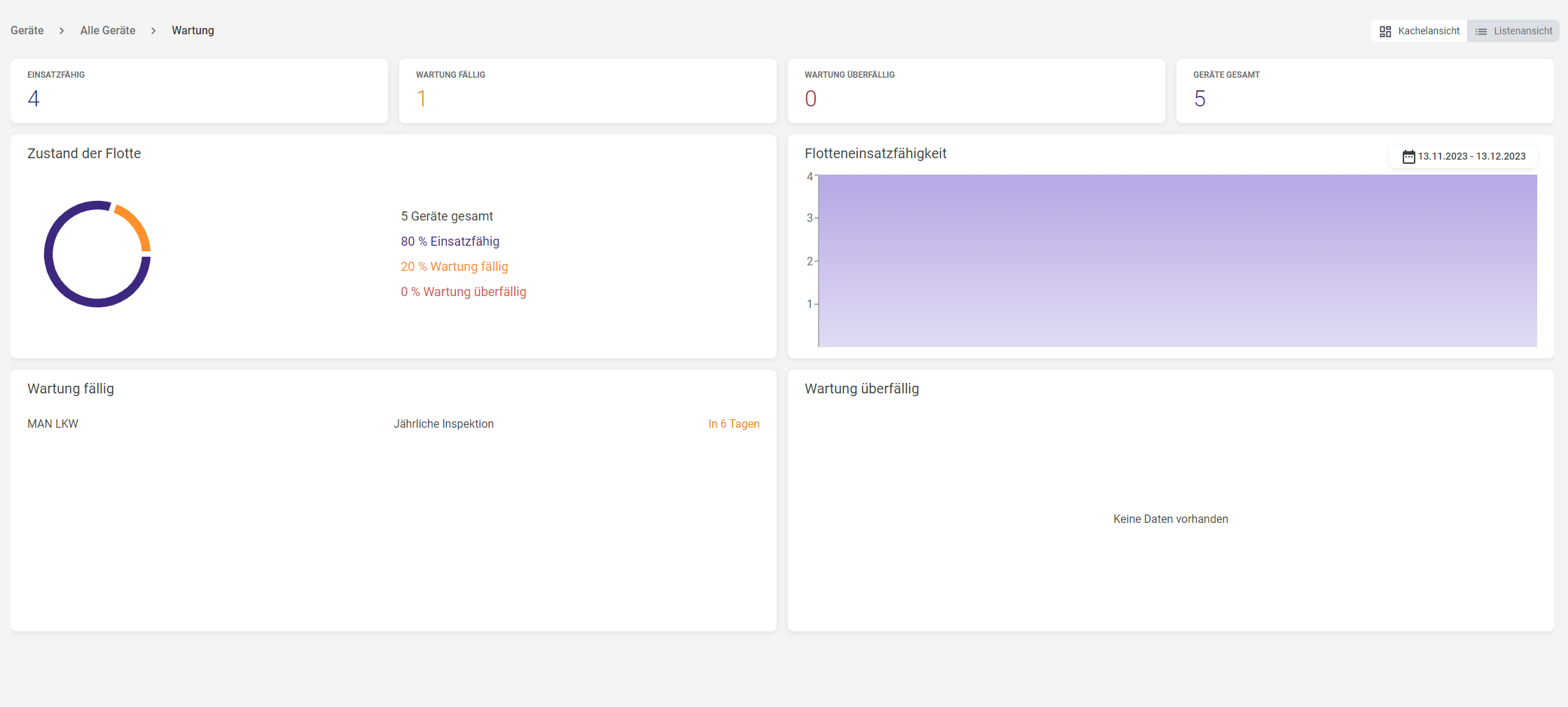This screenshot has width=1568, height=707.
Task: Click the Einsatzfähig count value 4
Action: coord(34,99)
